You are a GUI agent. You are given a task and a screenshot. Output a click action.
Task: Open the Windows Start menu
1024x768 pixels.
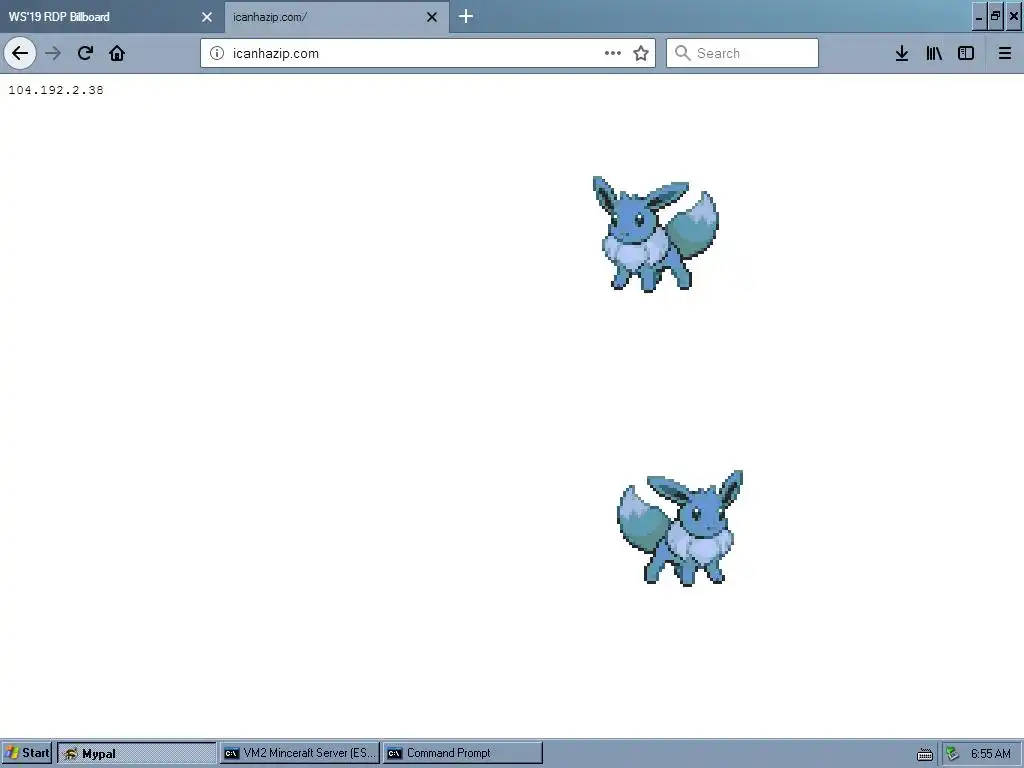27,753
